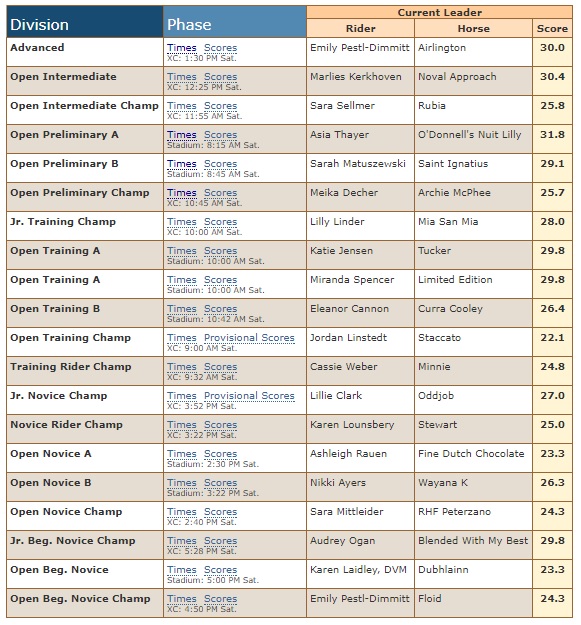Open Times for Open Preliminary B

182,164
